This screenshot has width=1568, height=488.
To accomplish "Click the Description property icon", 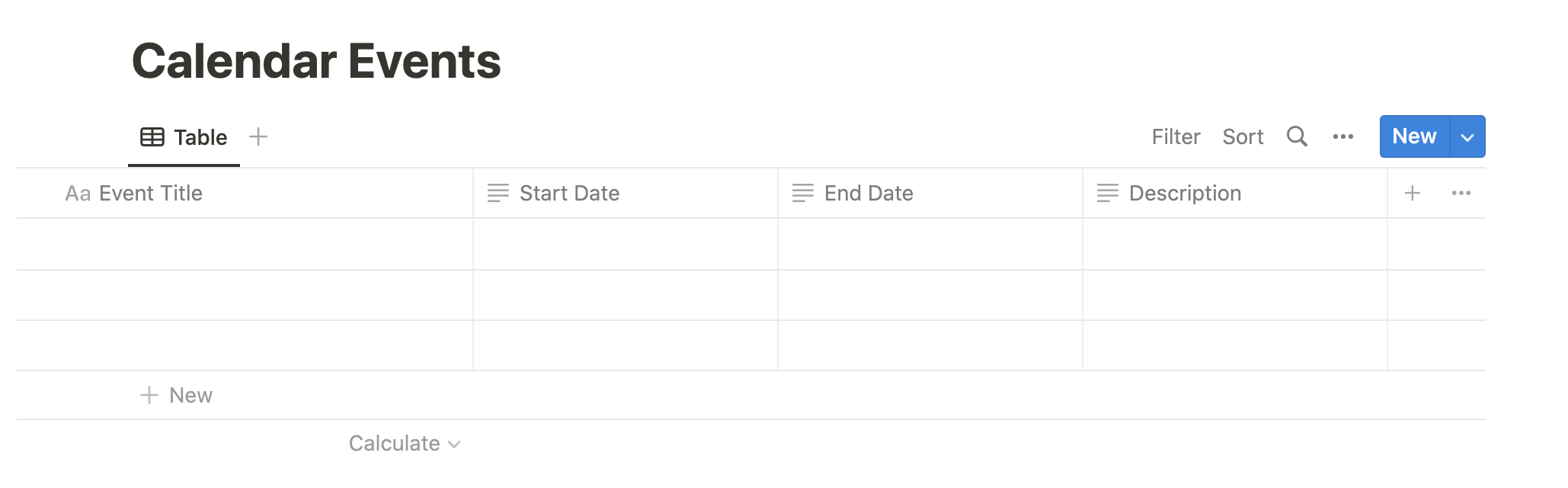I will click(1108, 193).
